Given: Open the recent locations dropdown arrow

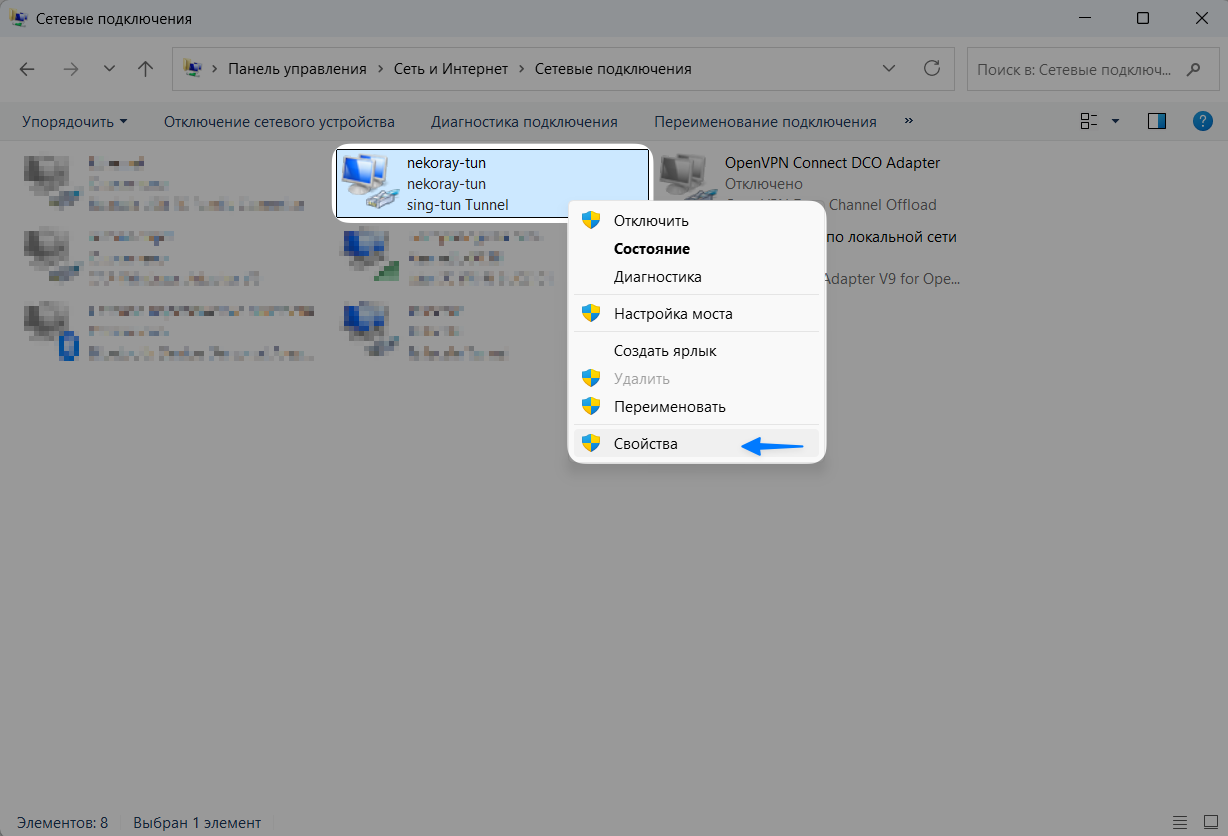Looking at the screenshot, I should point(110,69).
